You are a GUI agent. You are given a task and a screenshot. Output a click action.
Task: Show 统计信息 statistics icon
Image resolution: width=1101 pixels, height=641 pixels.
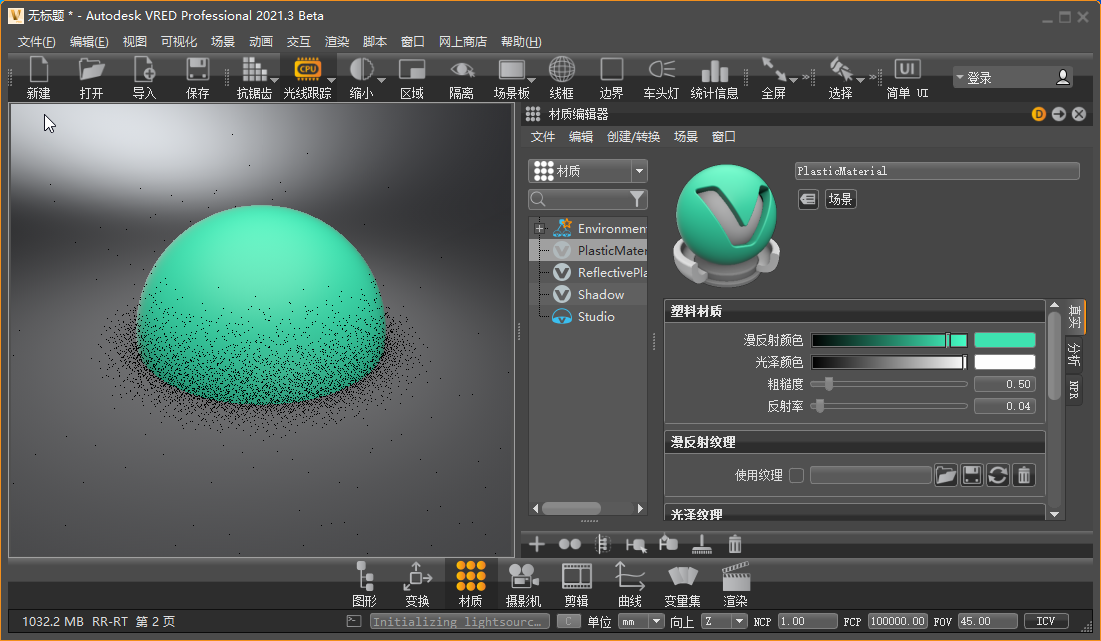pos(714,77)
